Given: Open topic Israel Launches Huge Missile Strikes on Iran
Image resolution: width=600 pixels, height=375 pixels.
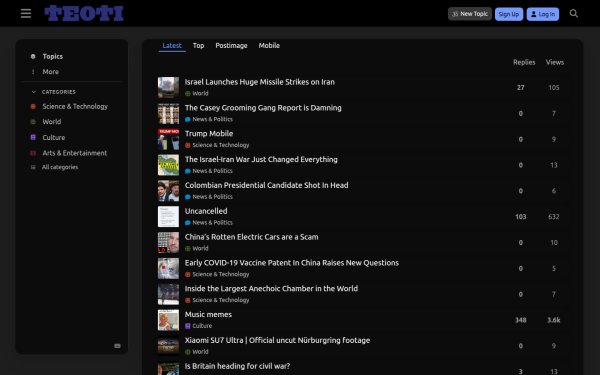Looking at the screenshot, I should (259, 82).
